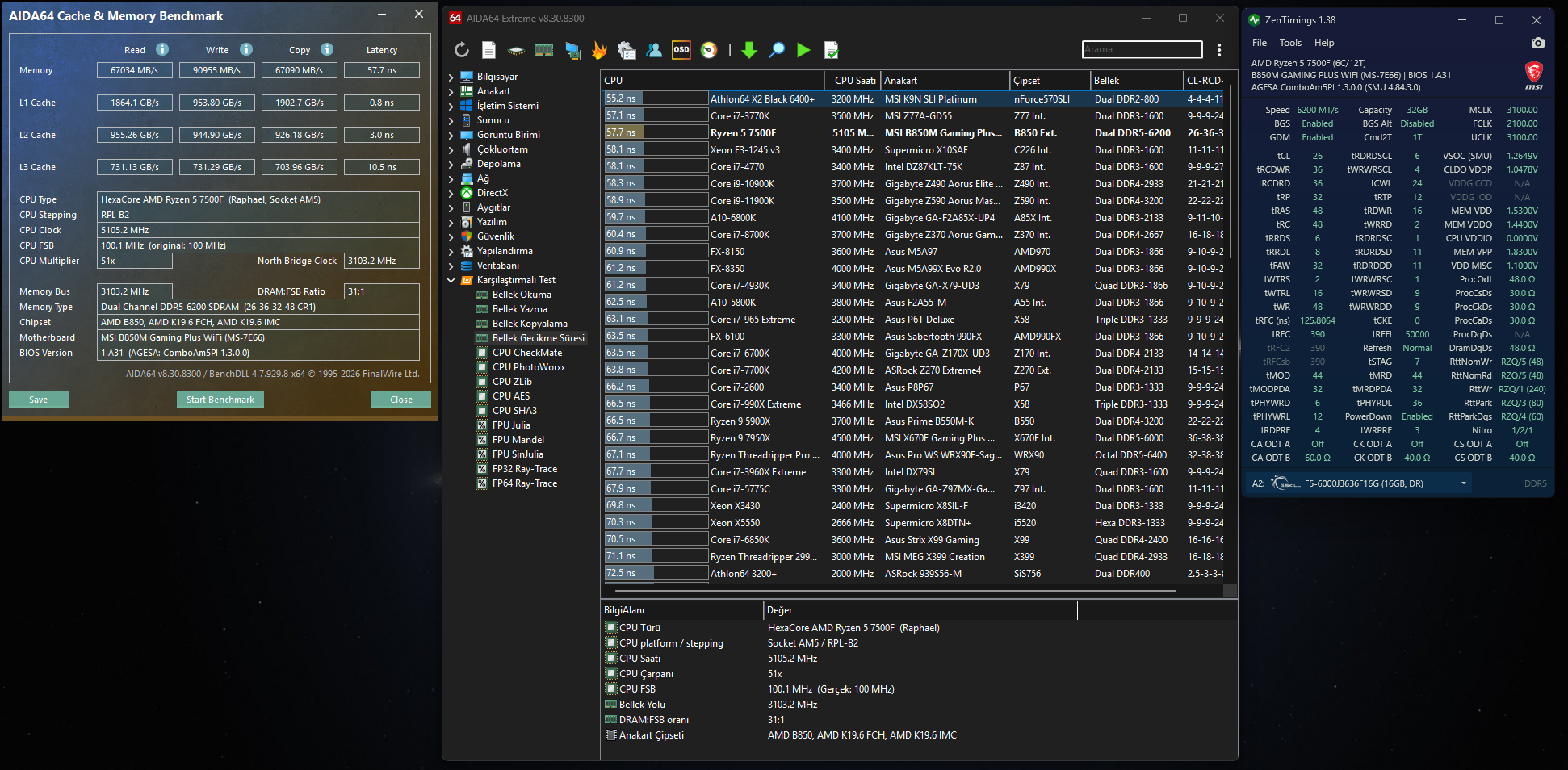The image size is (1568, 770).
Task: Select Bellek Yazma benchmark in the tree
Action: (x=519, y=309)
